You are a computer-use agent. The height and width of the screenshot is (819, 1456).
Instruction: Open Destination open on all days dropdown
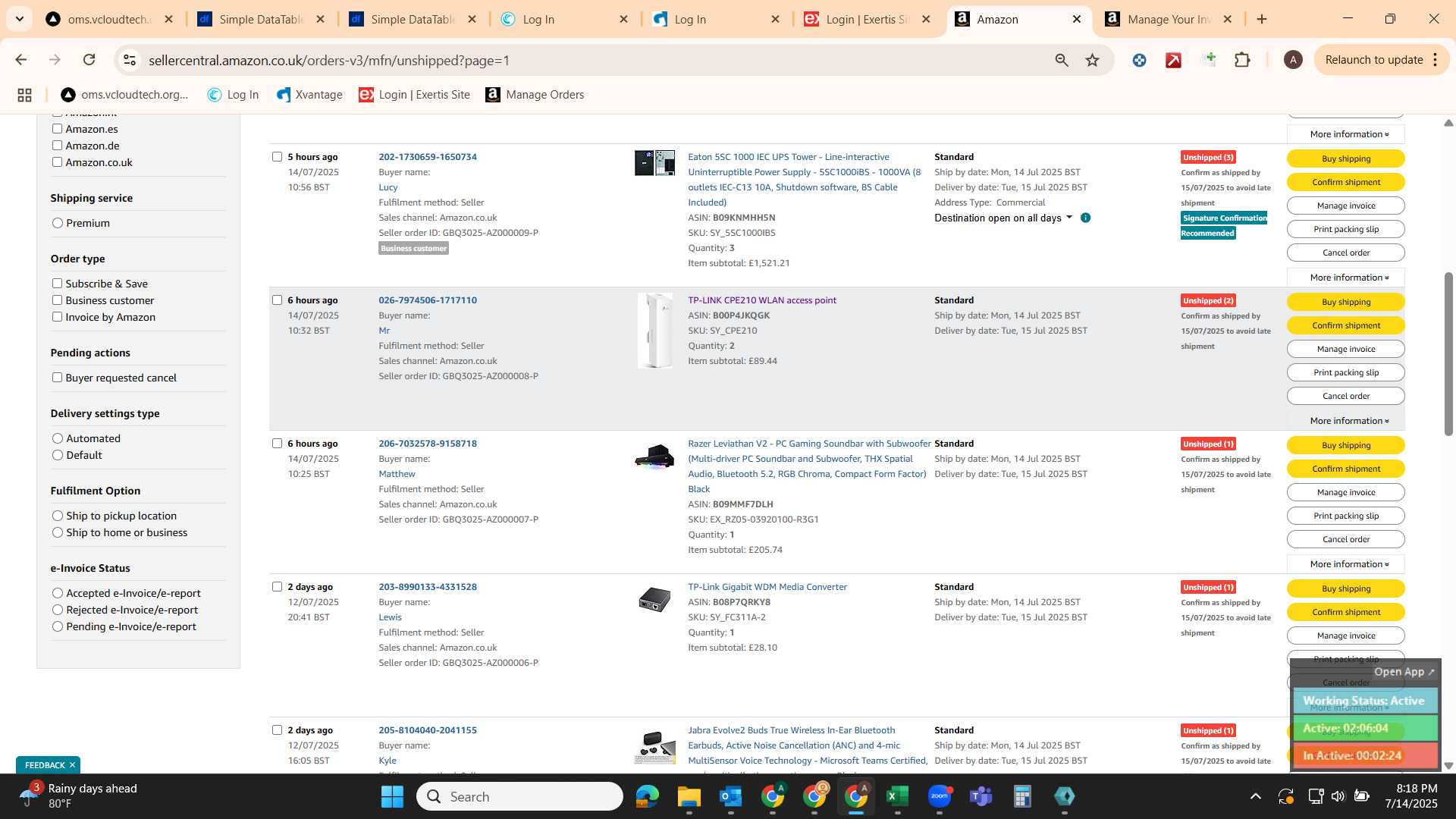[x=1003, y=218]
